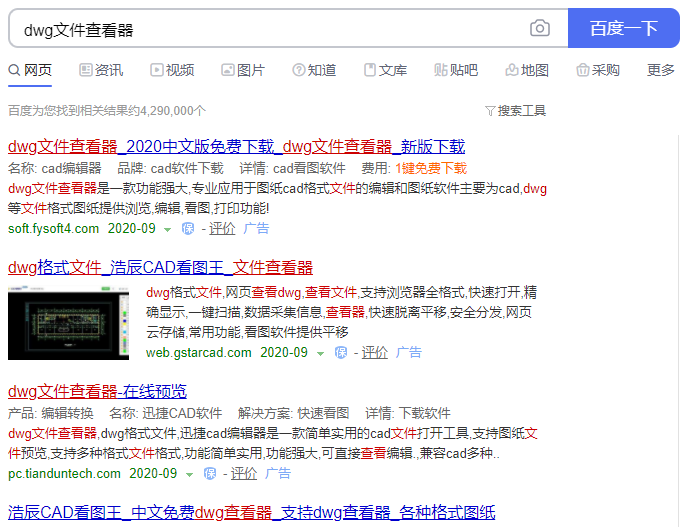Open the 知道 tab
The width and height of the screenshot is (688, 527).
click(x=314, y=70)
